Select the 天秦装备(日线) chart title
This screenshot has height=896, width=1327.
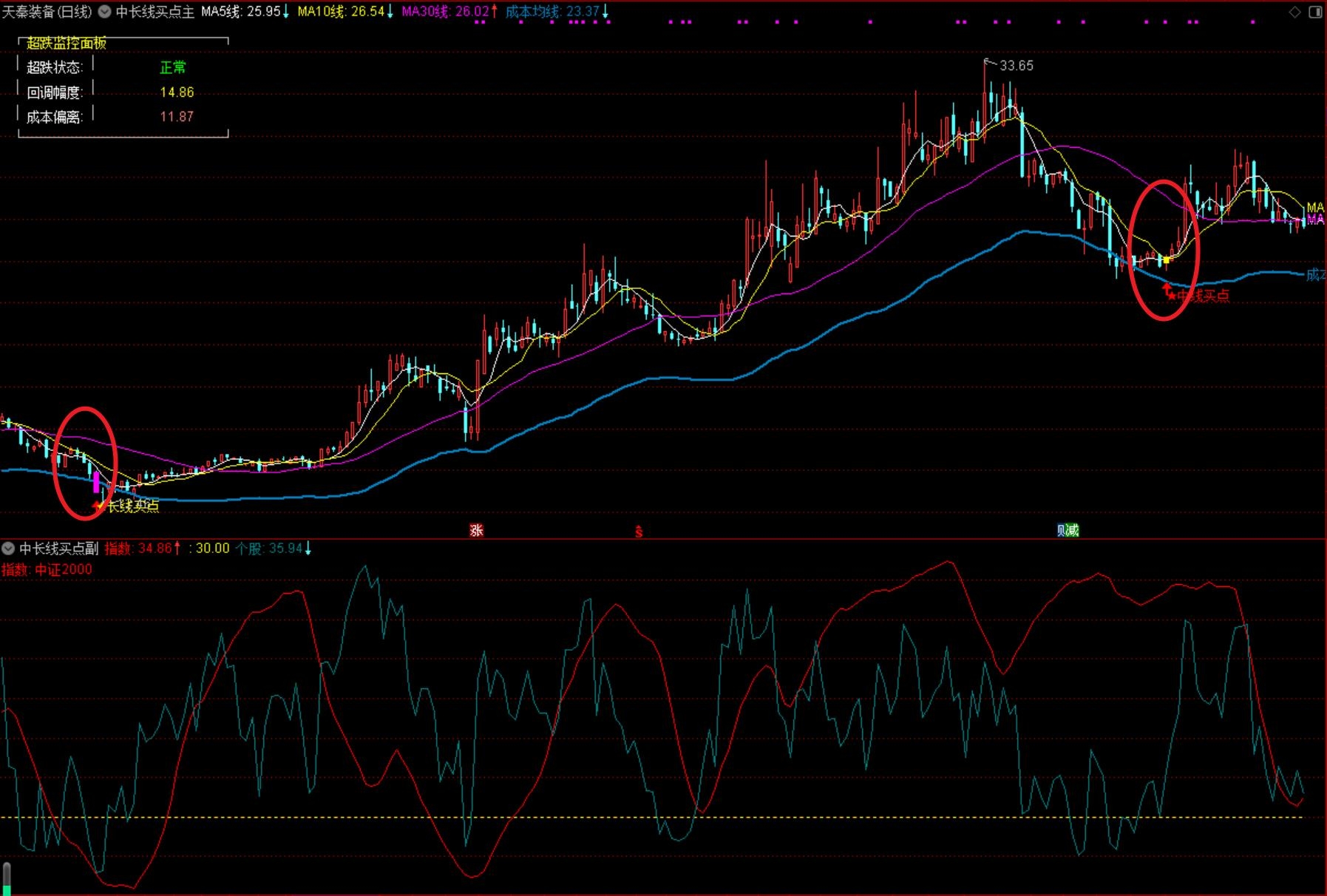[47, 12]
